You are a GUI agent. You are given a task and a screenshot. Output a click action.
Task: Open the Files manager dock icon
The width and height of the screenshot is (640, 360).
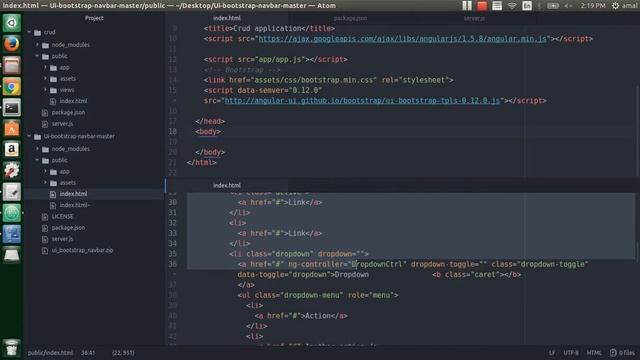pos(11,65)
